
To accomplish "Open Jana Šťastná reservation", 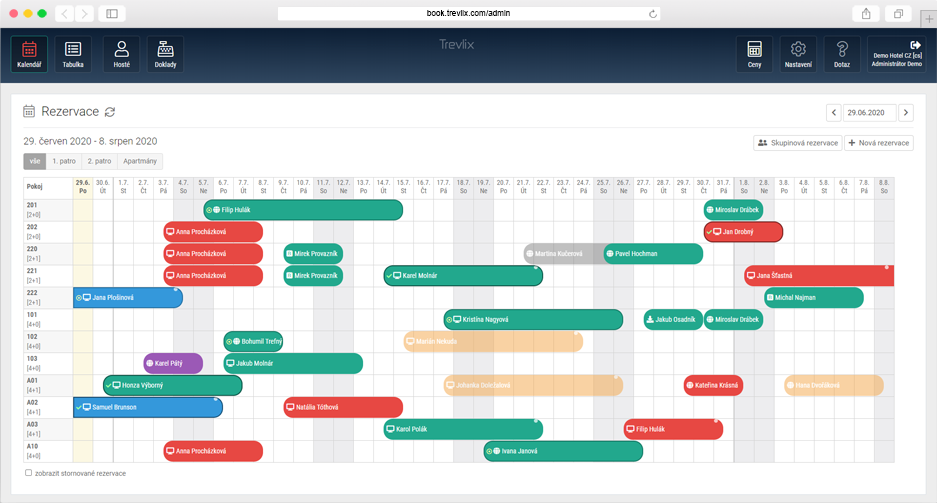I will 819,275.
